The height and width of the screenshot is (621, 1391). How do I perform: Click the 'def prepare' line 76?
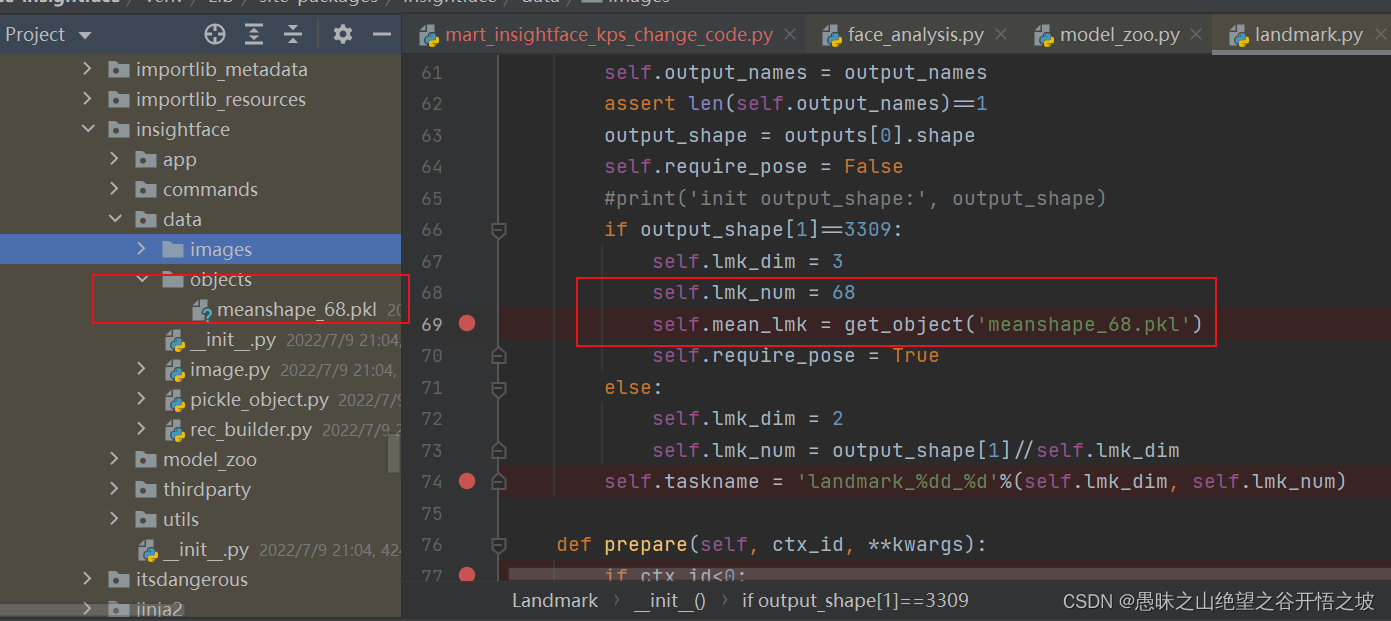click(771, 545)
